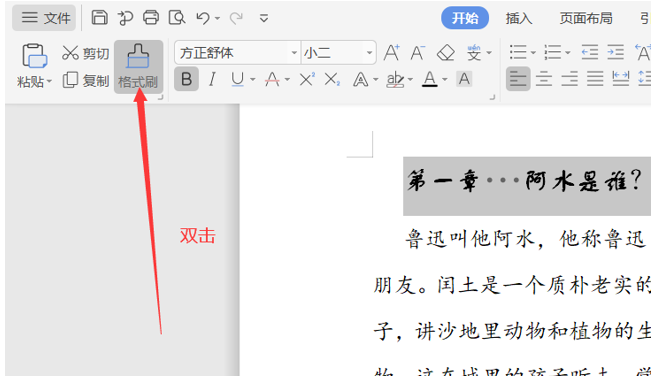Click the heading 第一章…阿水是谁?
This screenshot has height=376, width=652.
[524, 182]
